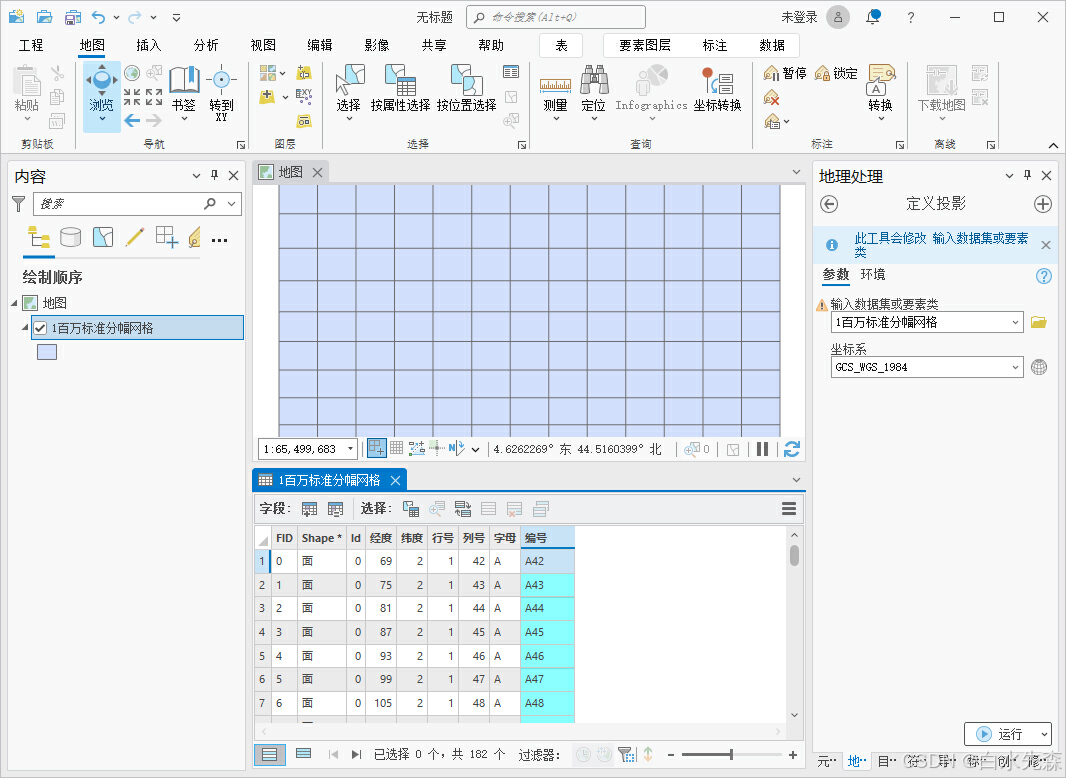
Task: Switch to the 分析 (Analysis) ribbon tab
Action: pyautogui.click(x=206, y=45)
